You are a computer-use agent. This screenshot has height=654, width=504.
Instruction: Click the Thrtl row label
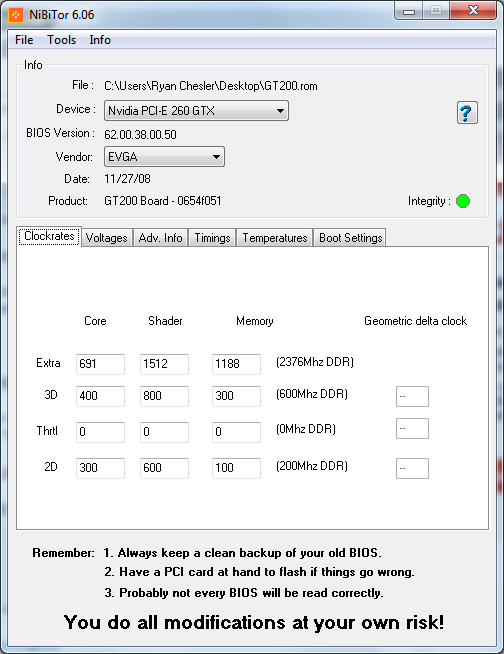tap(47, 430)
